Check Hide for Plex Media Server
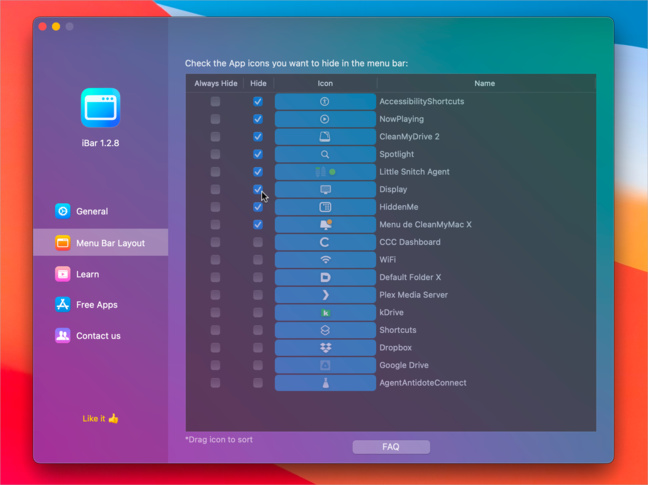Viewport: 648px width, 485px height. point(258,295)
